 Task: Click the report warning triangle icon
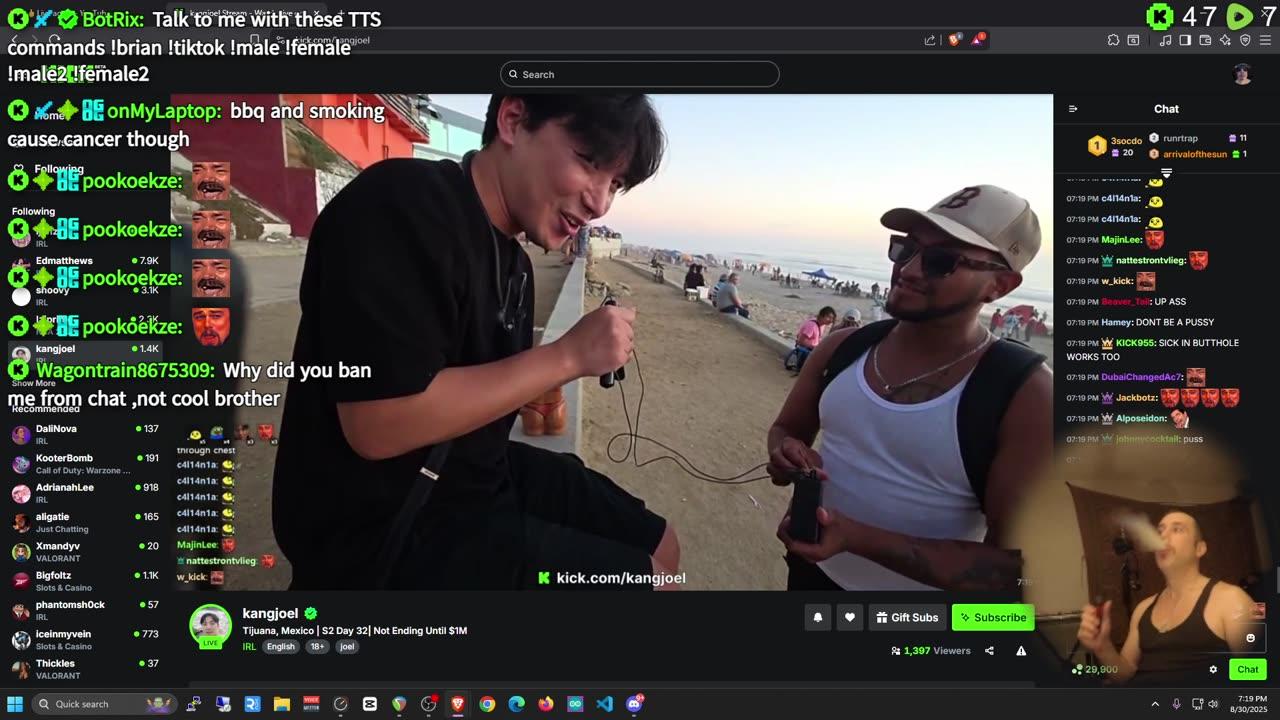click(x=1021, y=651)
